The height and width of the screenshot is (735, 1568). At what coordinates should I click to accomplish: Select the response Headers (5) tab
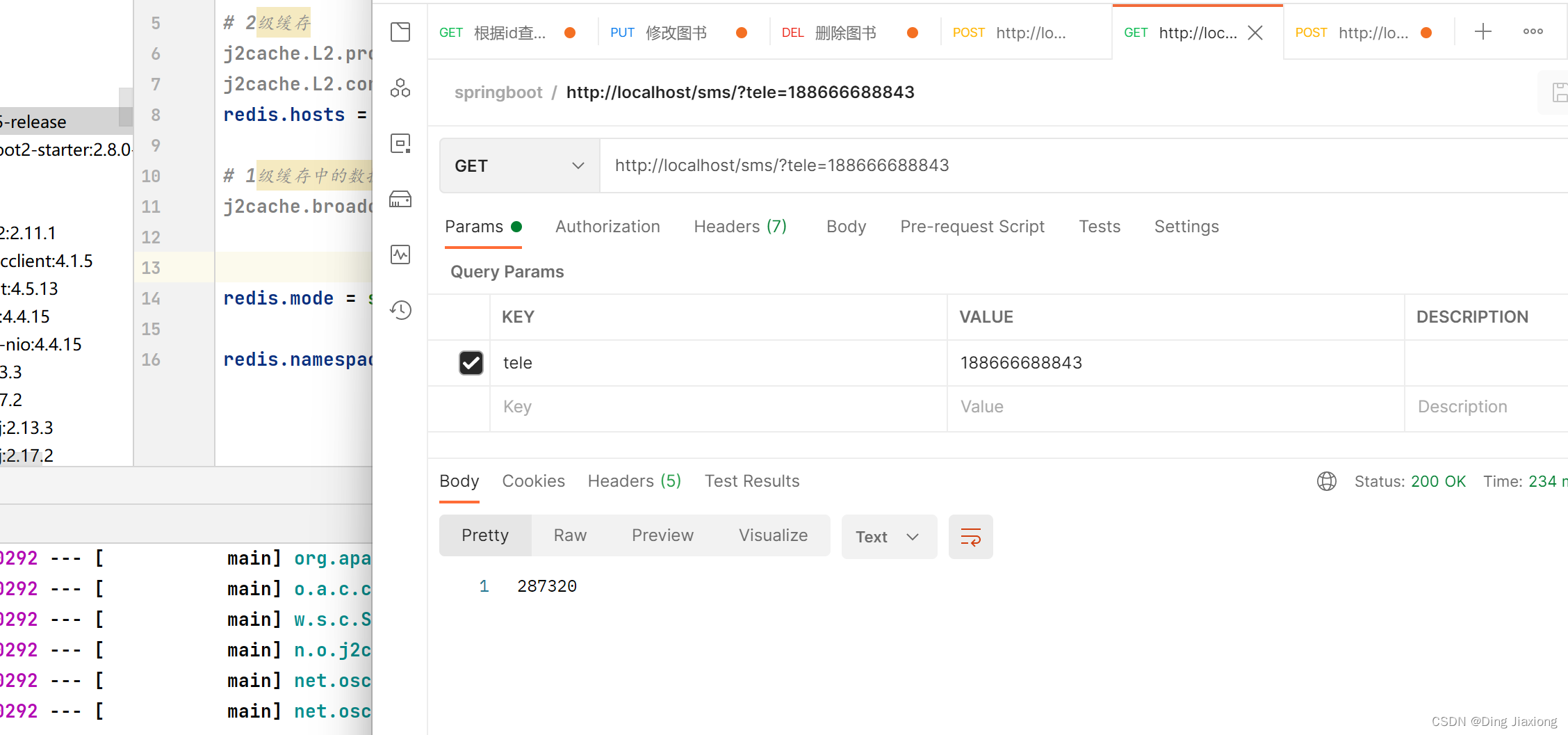click(635, 481)
